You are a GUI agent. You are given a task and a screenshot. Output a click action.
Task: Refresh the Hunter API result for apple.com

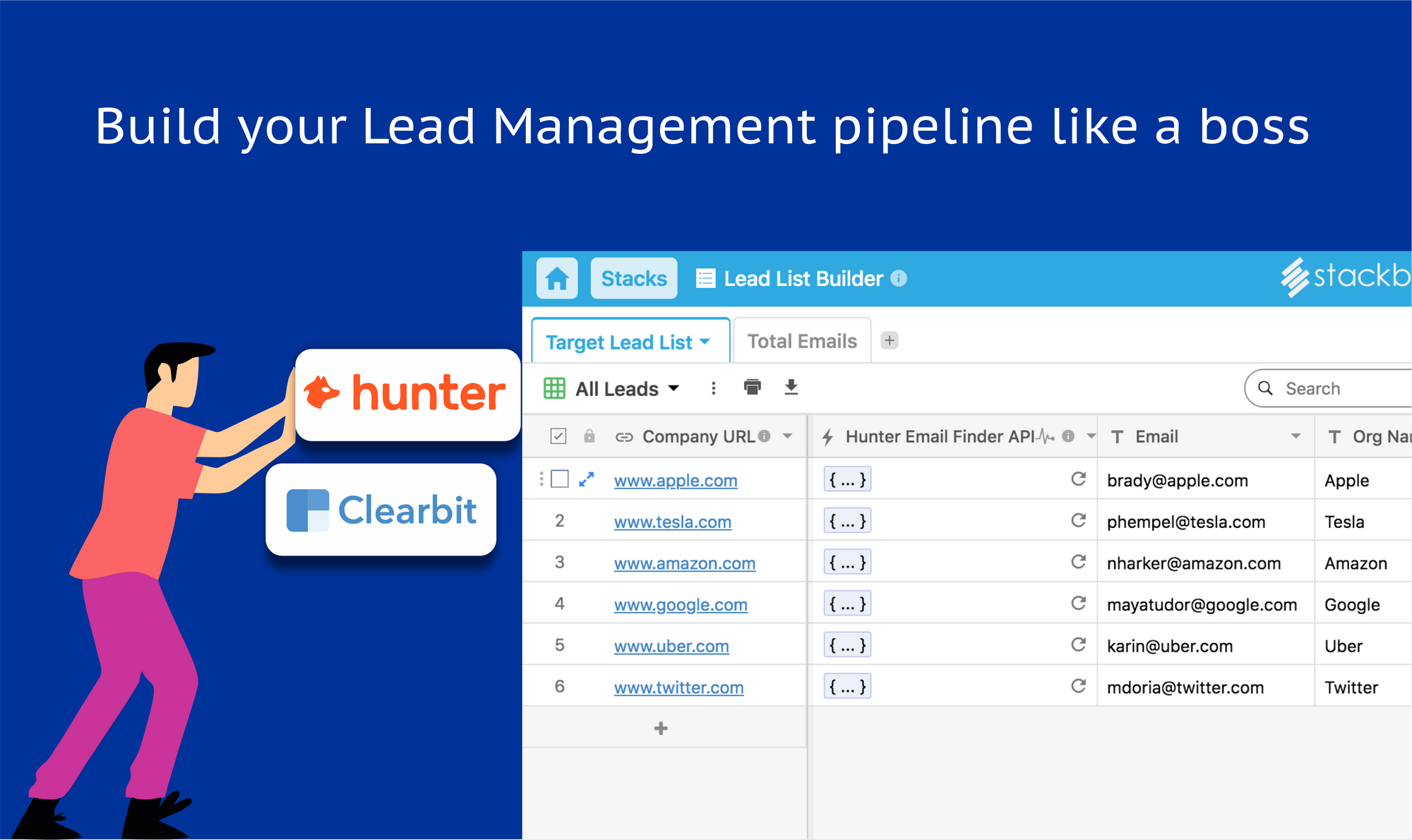coord(1078,479)
